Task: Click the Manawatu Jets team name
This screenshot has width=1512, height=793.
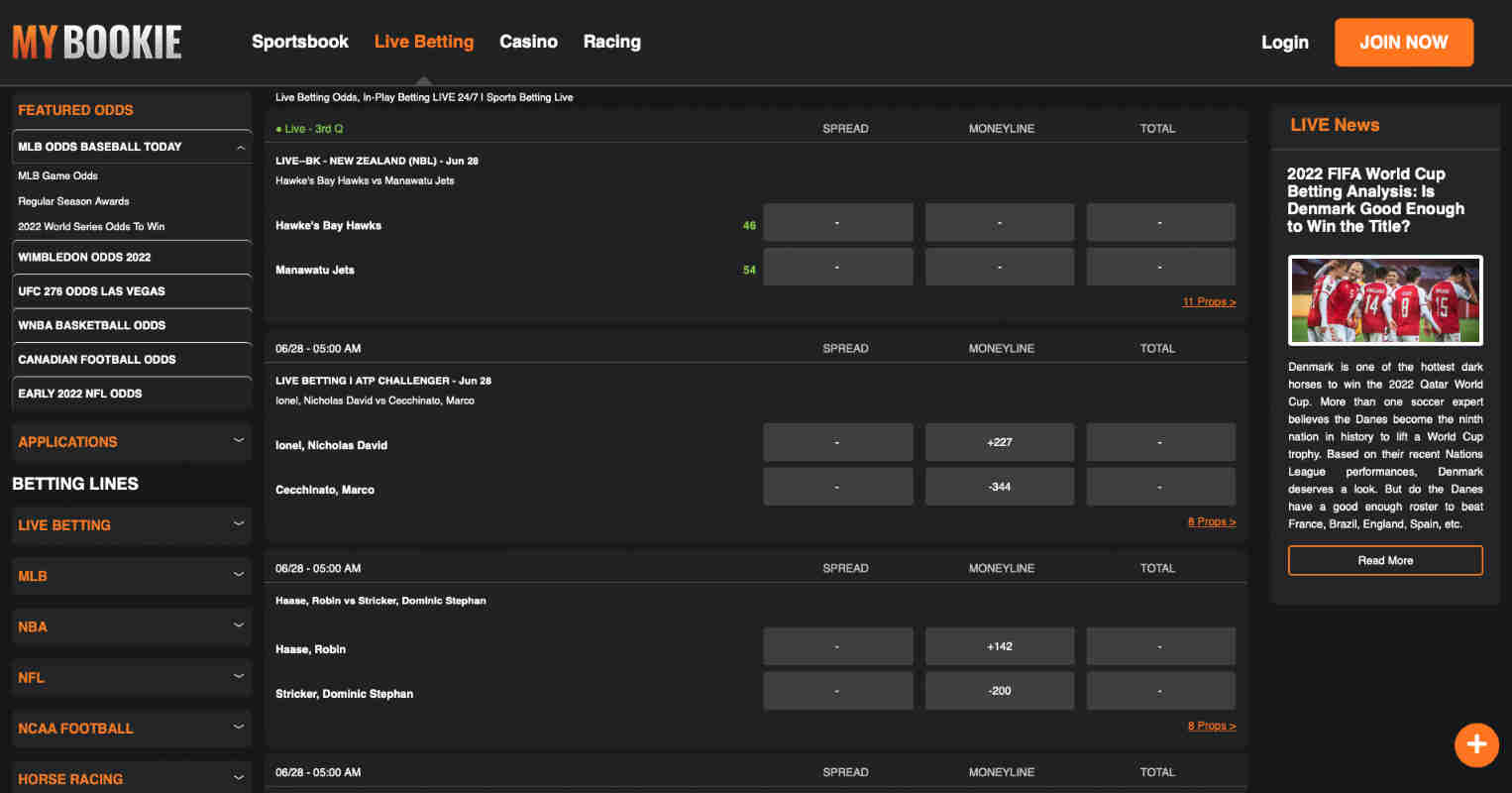Action: [315, 270]
